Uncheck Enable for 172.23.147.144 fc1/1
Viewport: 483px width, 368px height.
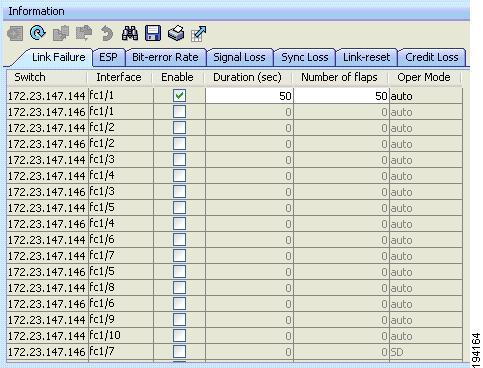tap(179, 96)
